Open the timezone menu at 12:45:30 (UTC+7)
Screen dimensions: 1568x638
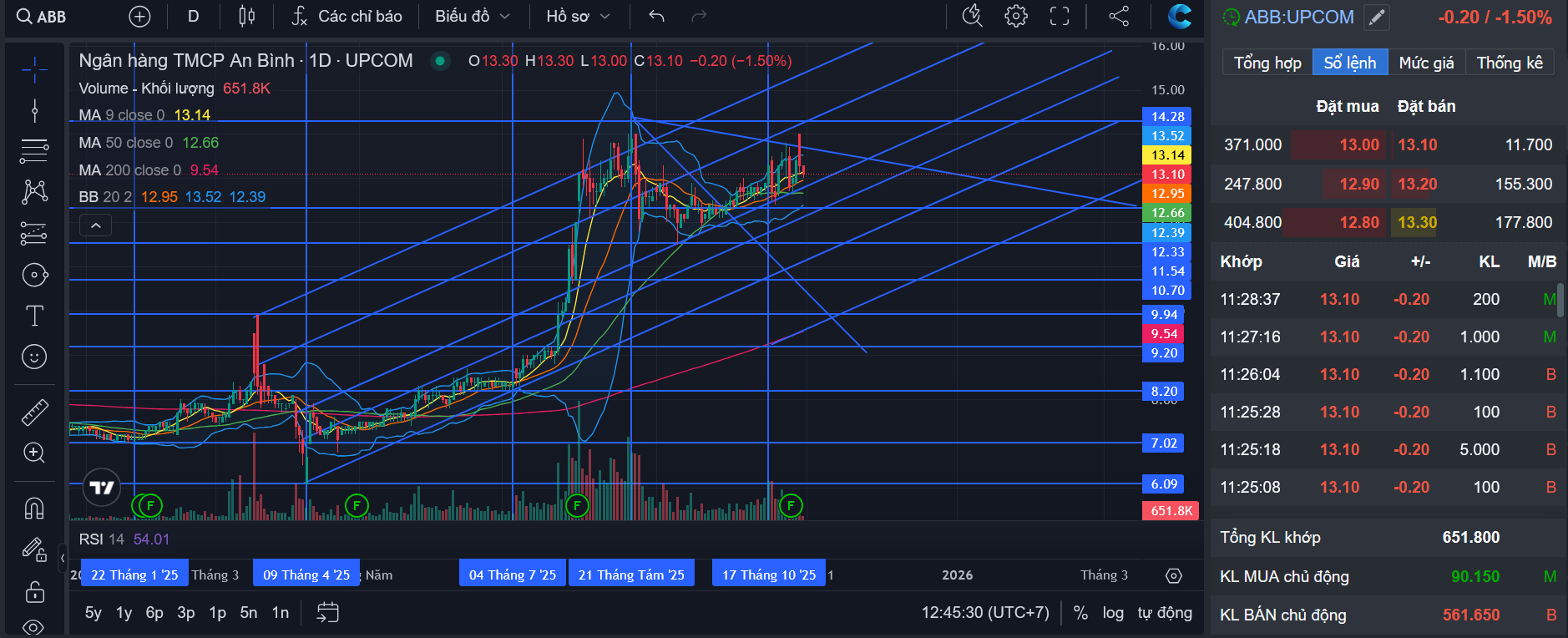click(985, 613)
